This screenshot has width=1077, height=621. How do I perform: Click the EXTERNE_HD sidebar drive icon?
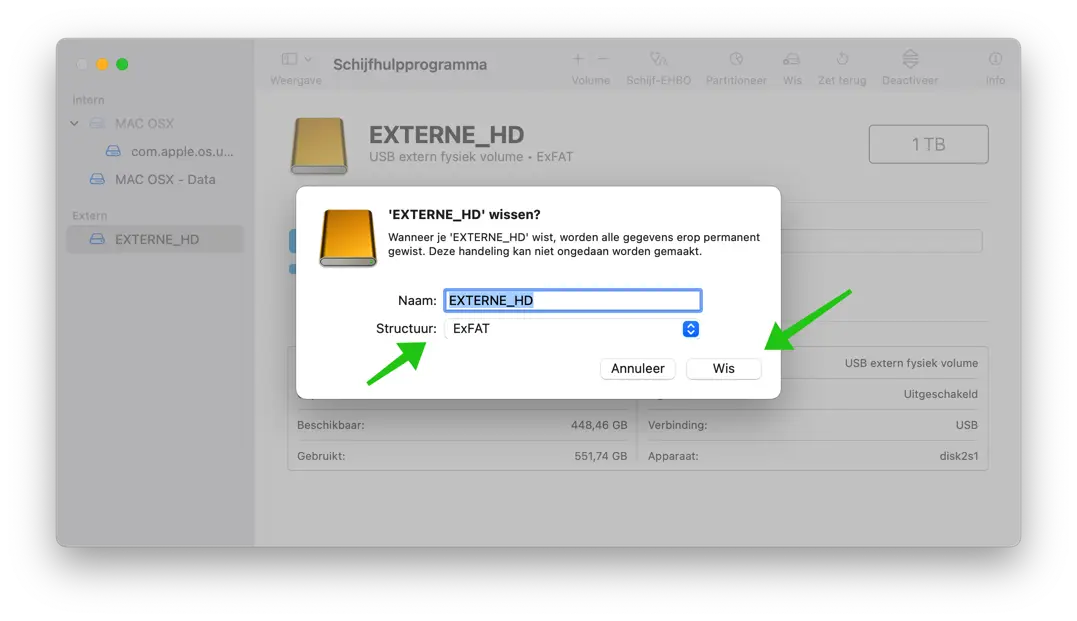tap(98, 239)
